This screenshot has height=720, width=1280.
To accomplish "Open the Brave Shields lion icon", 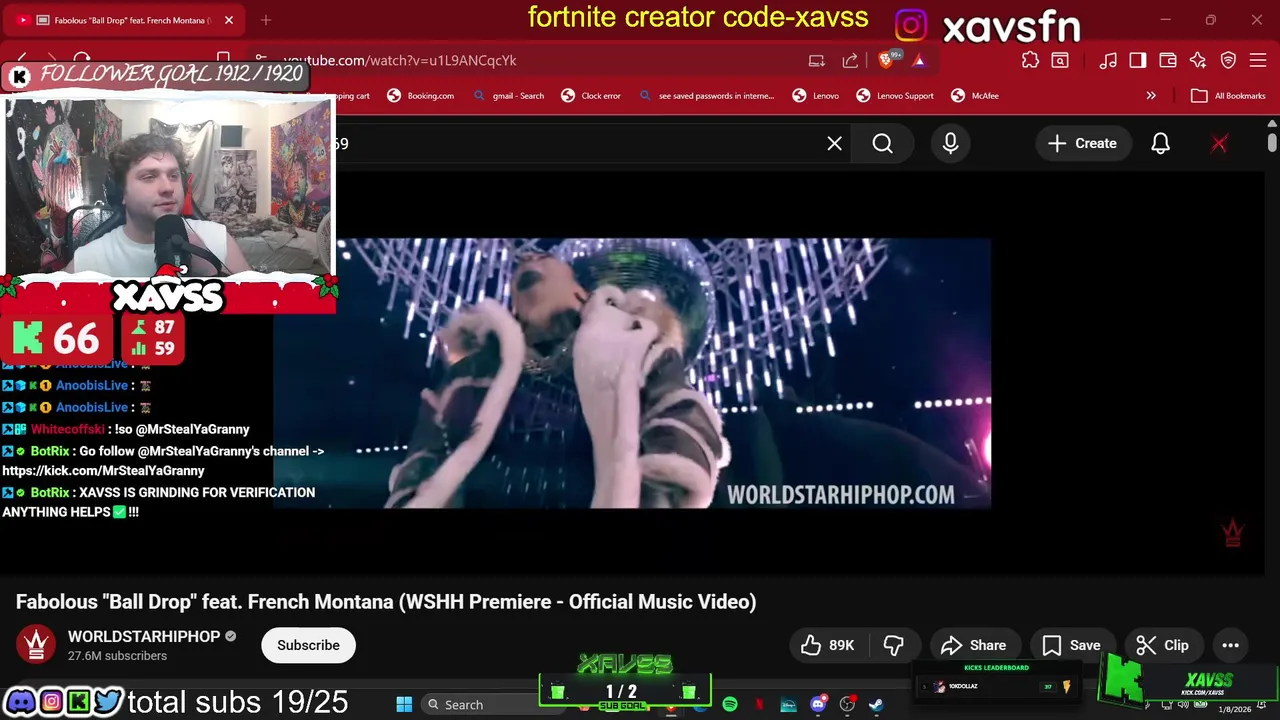I will 886,60.
